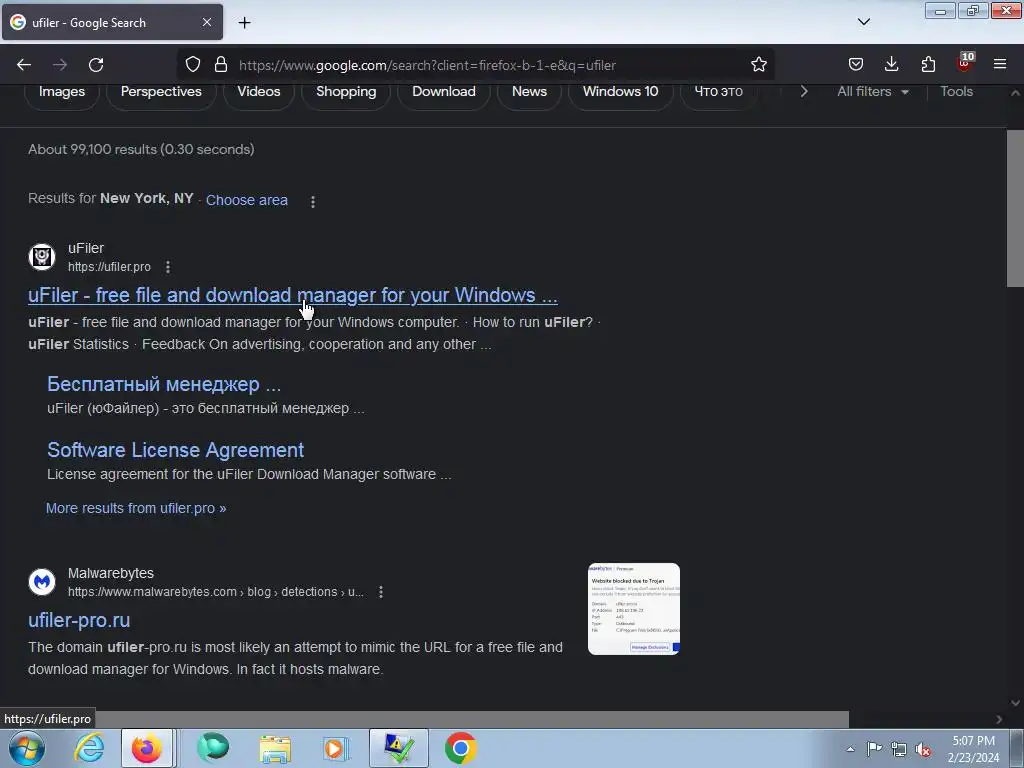Open Windows Start menu orb
Viewport: 1024px width, 768px height.
click(x=27, y=748)
